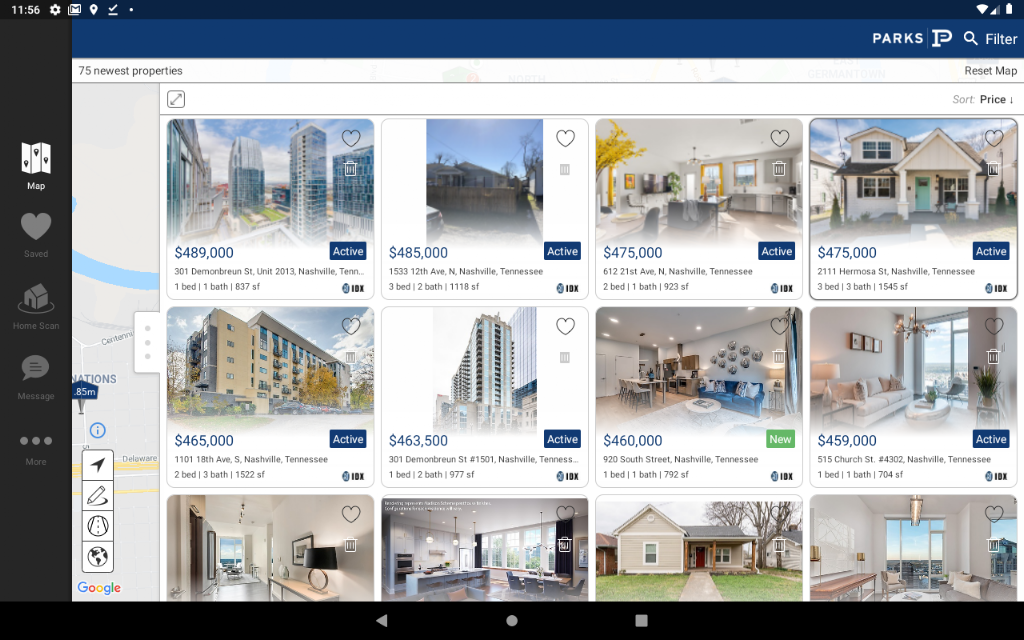
Task: Click the panel drag handle with three dots
Action: [x=148, y=342]
